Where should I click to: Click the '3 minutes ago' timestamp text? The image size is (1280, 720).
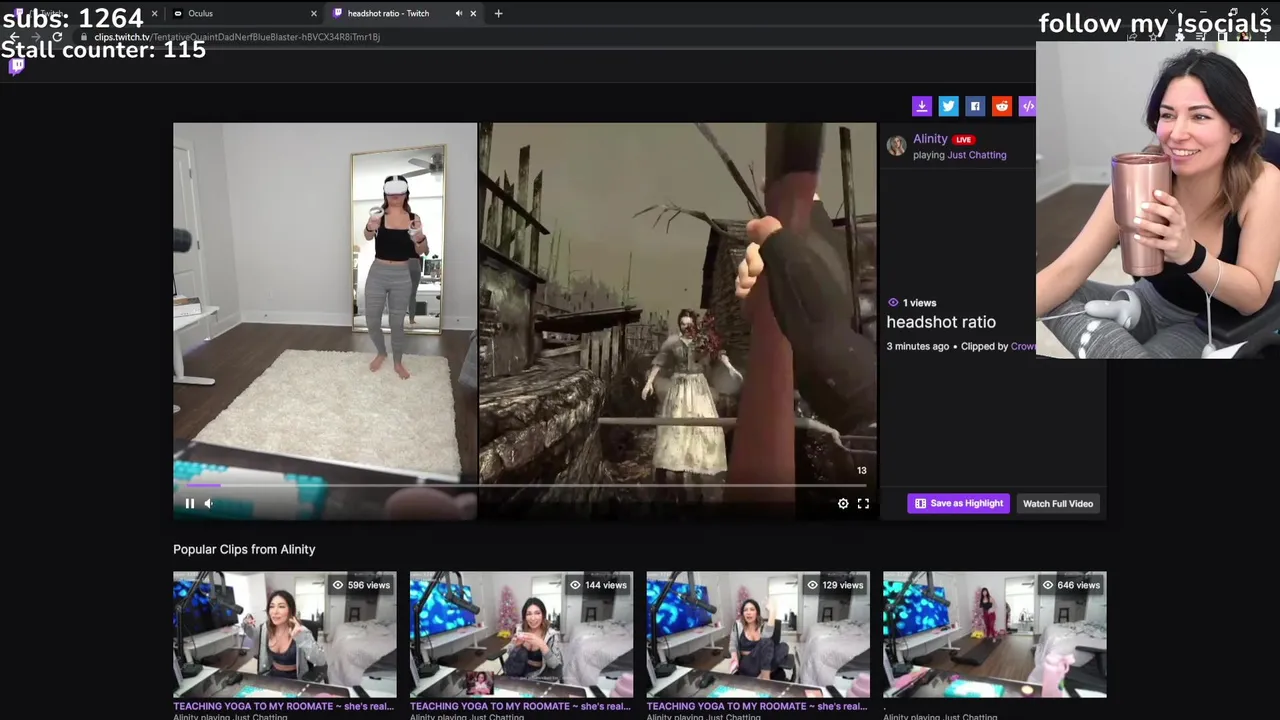coord(918,346)
